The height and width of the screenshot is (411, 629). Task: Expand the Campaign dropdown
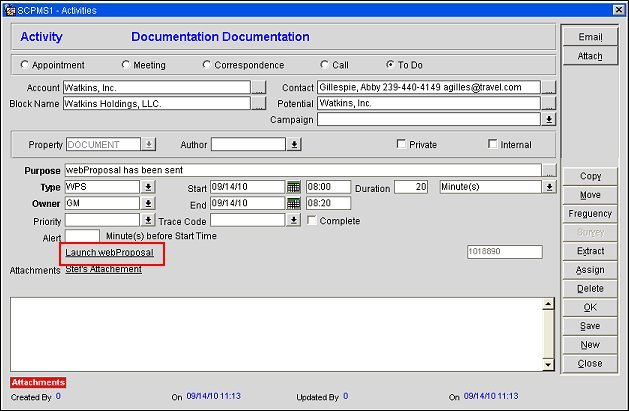tap(548, 119)
